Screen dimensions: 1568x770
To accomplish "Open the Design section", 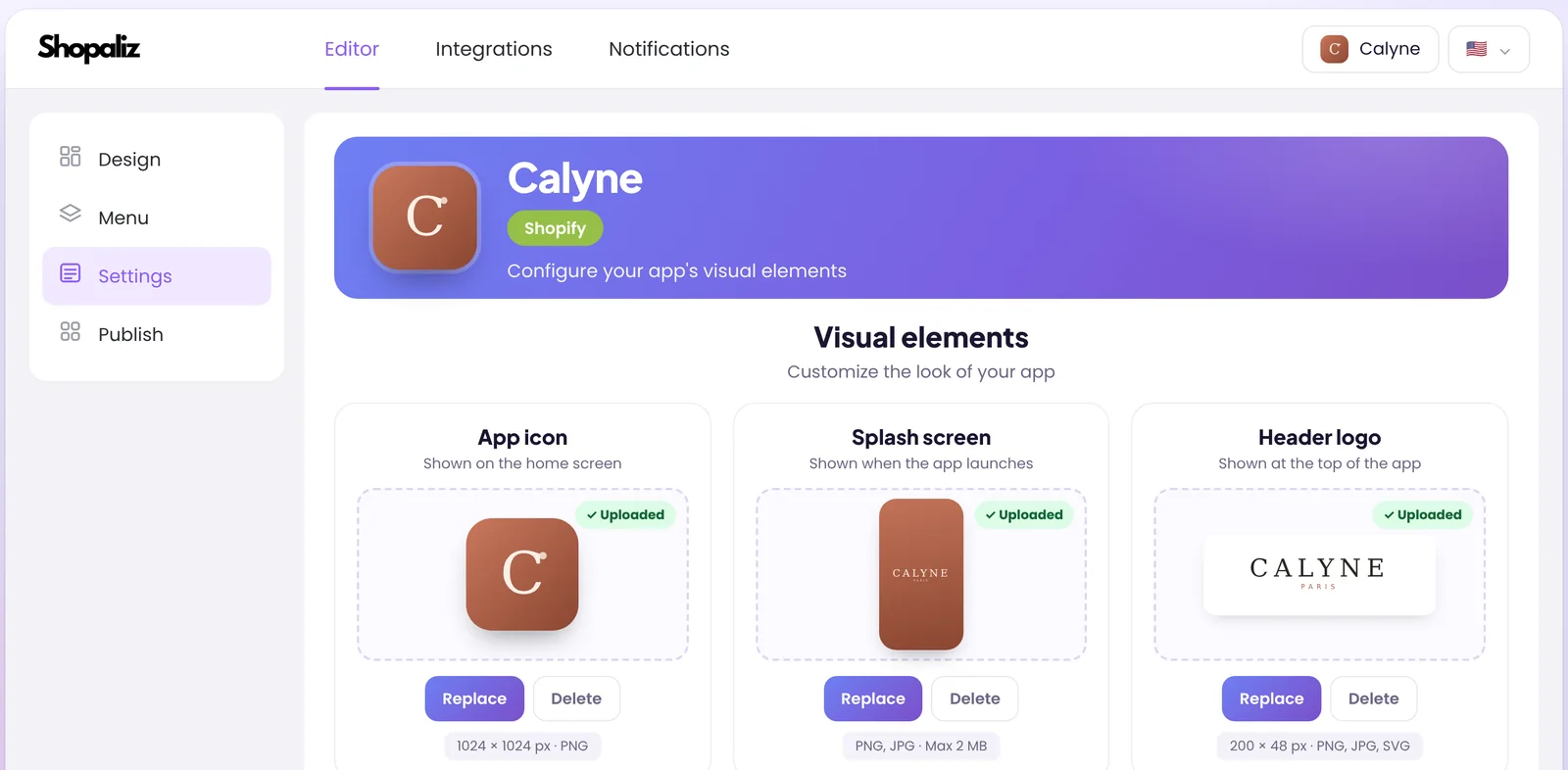I will 157,159.
